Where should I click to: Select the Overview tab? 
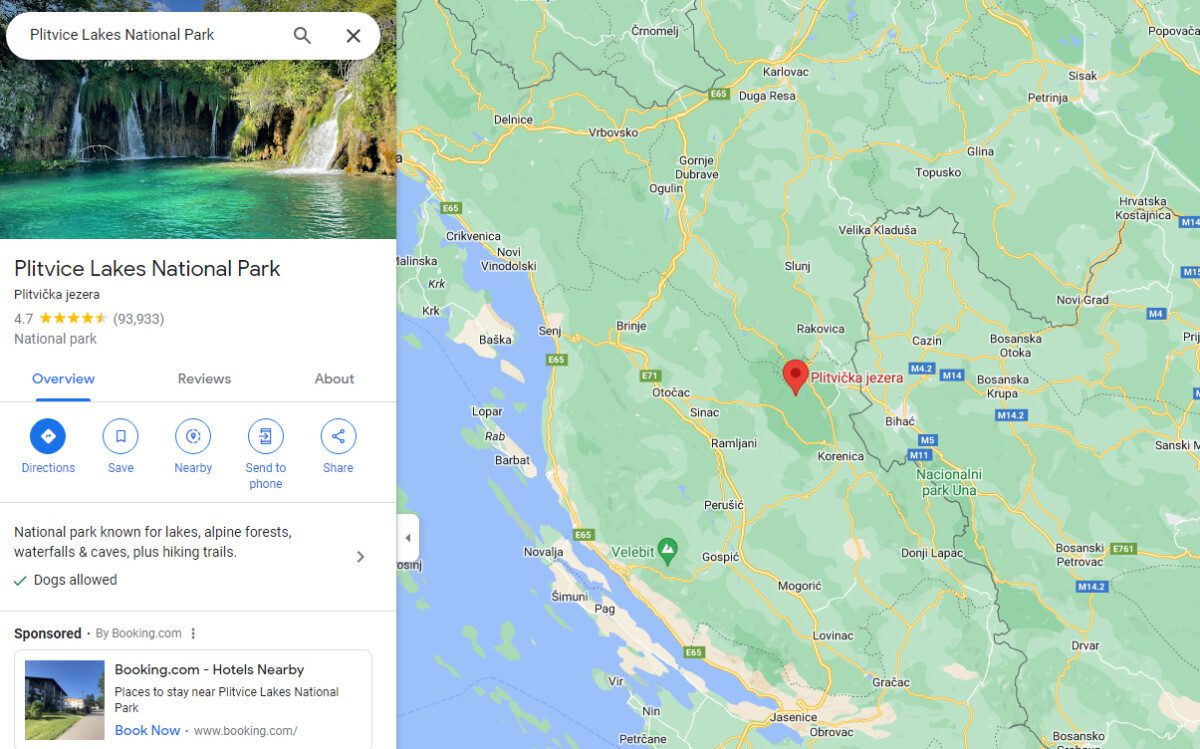coord(63,379)
